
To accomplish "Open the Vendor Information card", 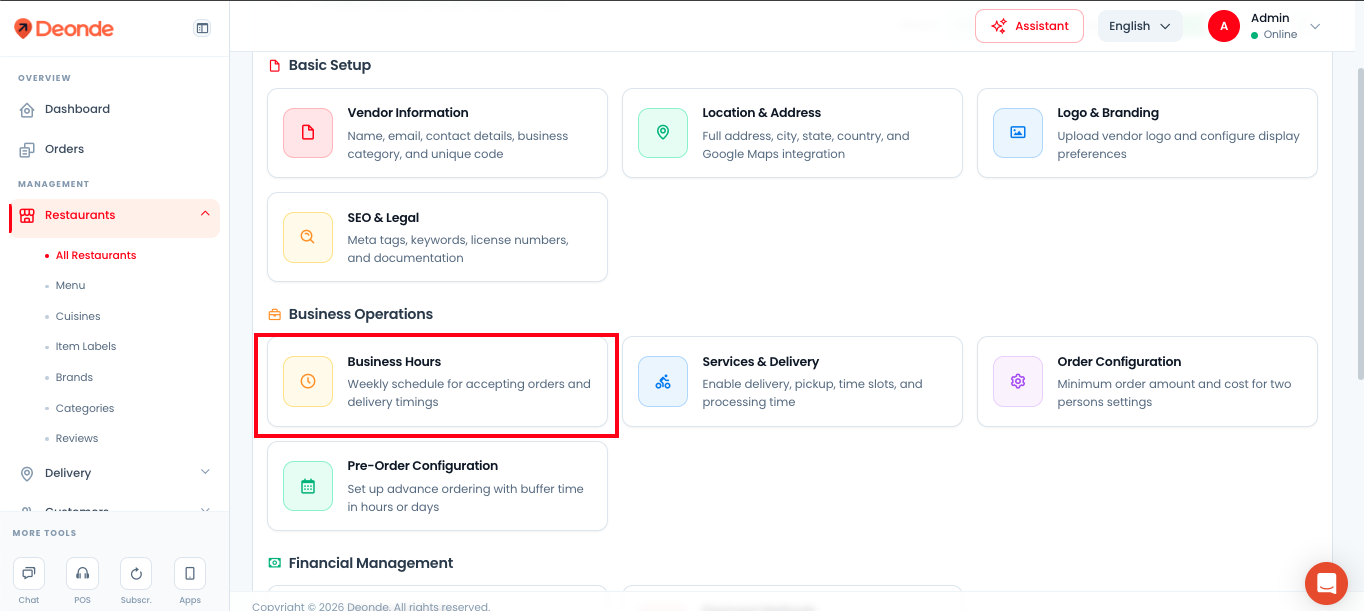I will [x=437, y=133].
